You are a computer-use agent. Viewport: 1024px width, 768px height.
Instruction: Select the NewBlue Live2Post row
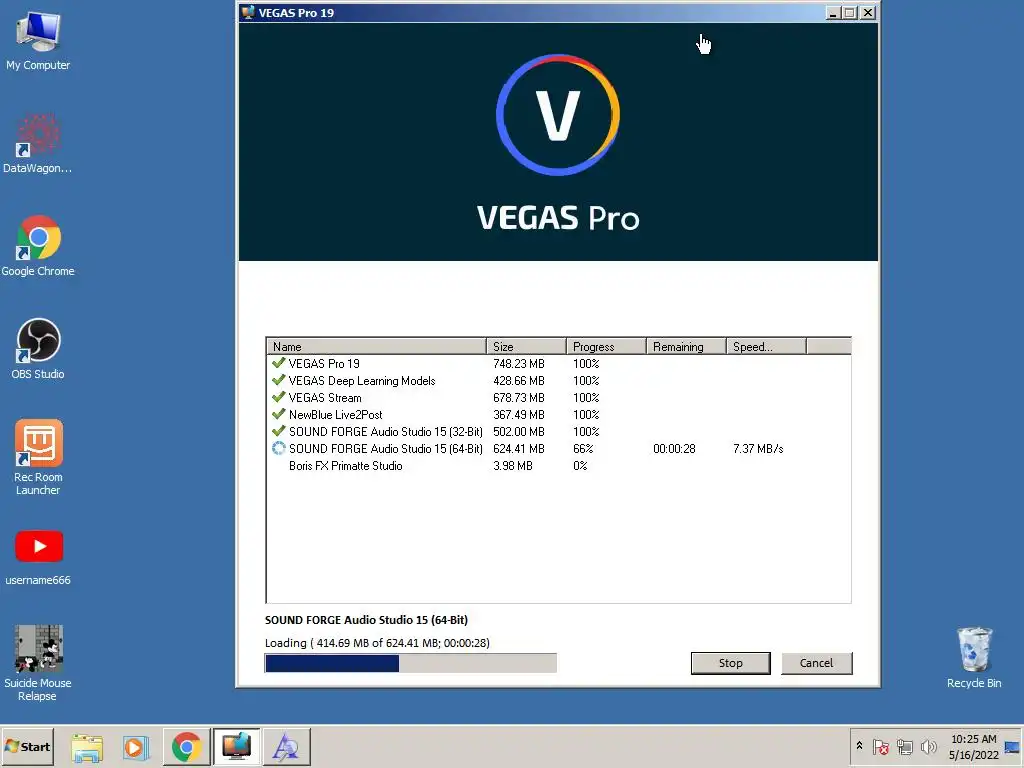pos(558,415)
